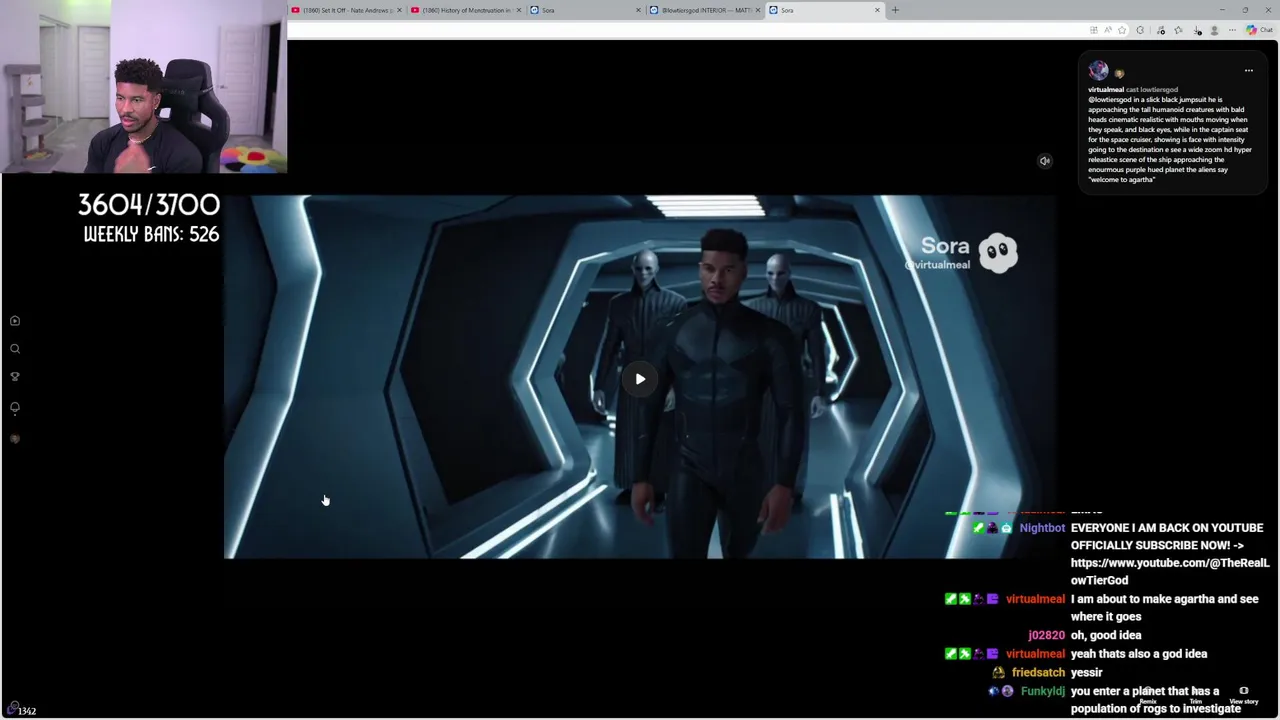Open the browser downloads icon

click(x=1197, y=30)
